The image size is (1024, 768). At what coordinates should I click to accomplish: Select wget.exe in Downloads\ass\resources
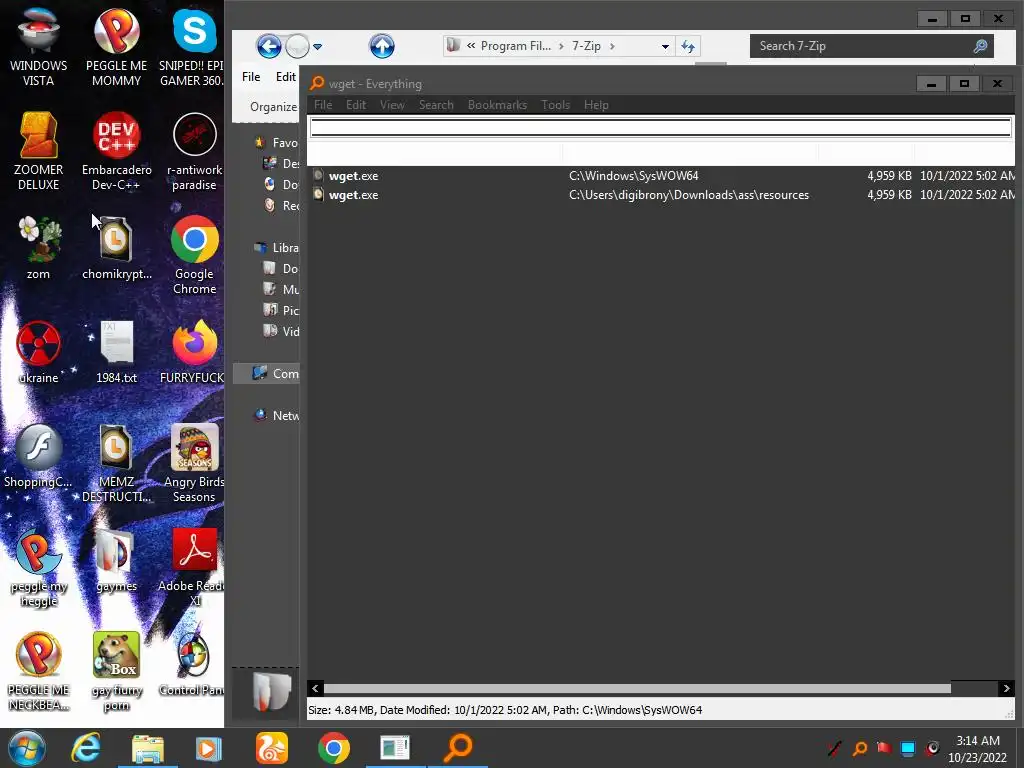[x=660, y=195]
